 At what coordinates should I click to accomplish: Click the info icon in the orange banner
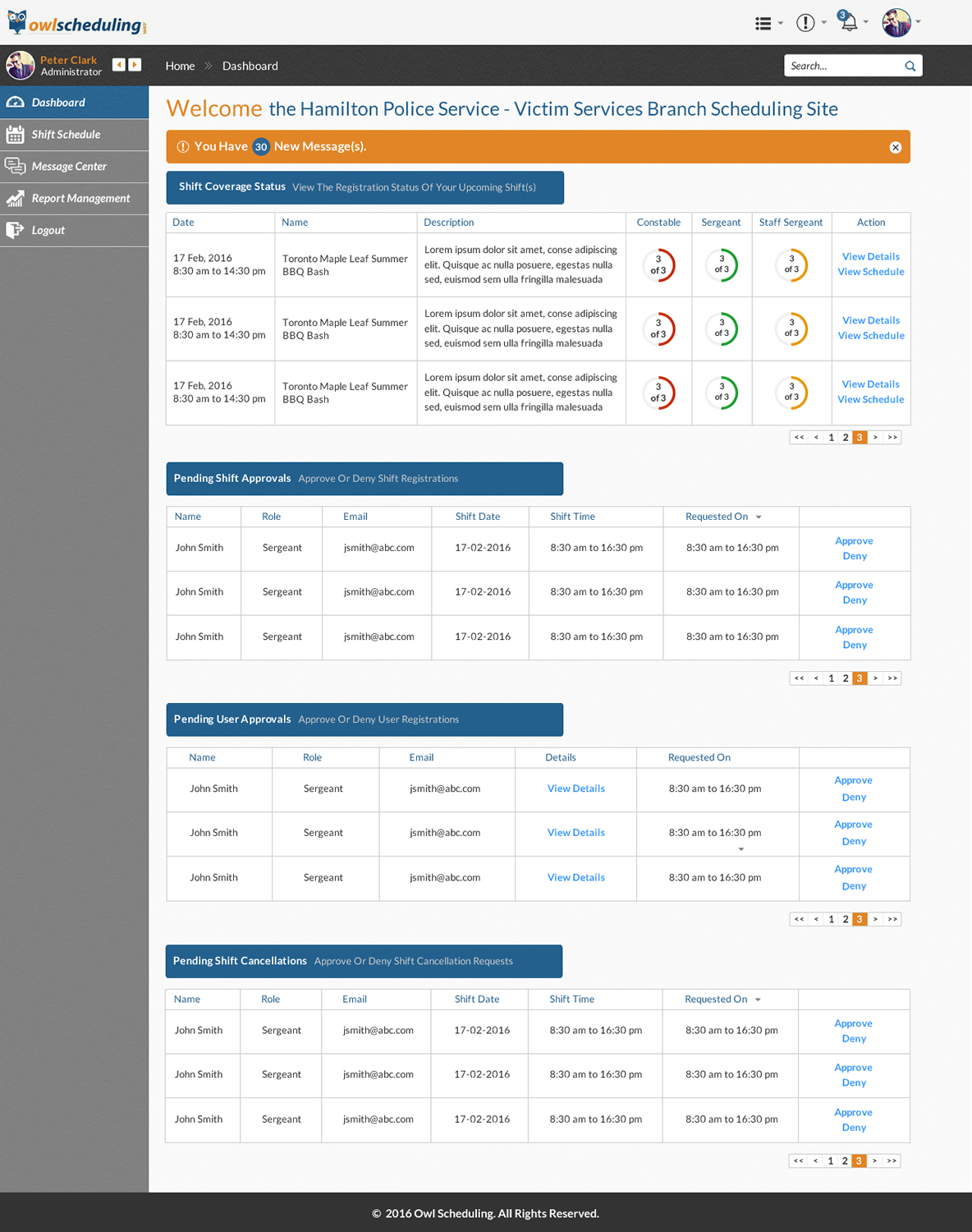pyautogui.click(x=183, y=147)
